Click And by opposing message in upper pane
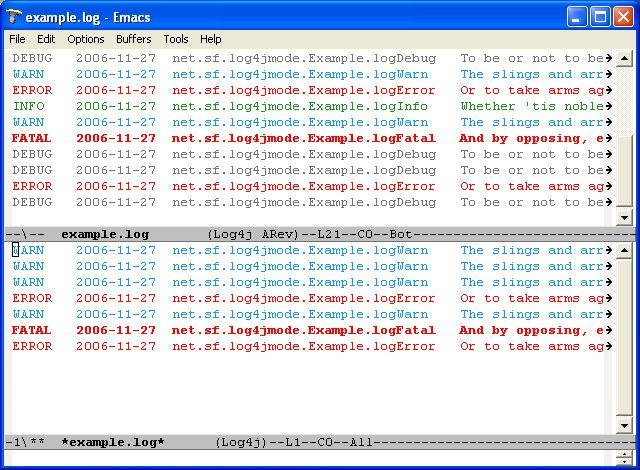Image resolution: width=640 pixels, height=470 pixels. point(531,138)
